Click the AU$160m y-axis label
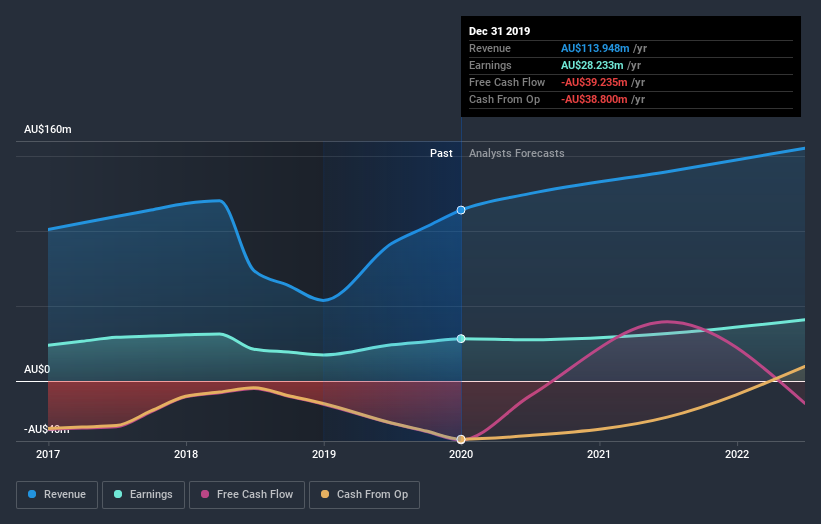Image resolution: width=821 pixels, height=524 pixels. click(48, 129)
